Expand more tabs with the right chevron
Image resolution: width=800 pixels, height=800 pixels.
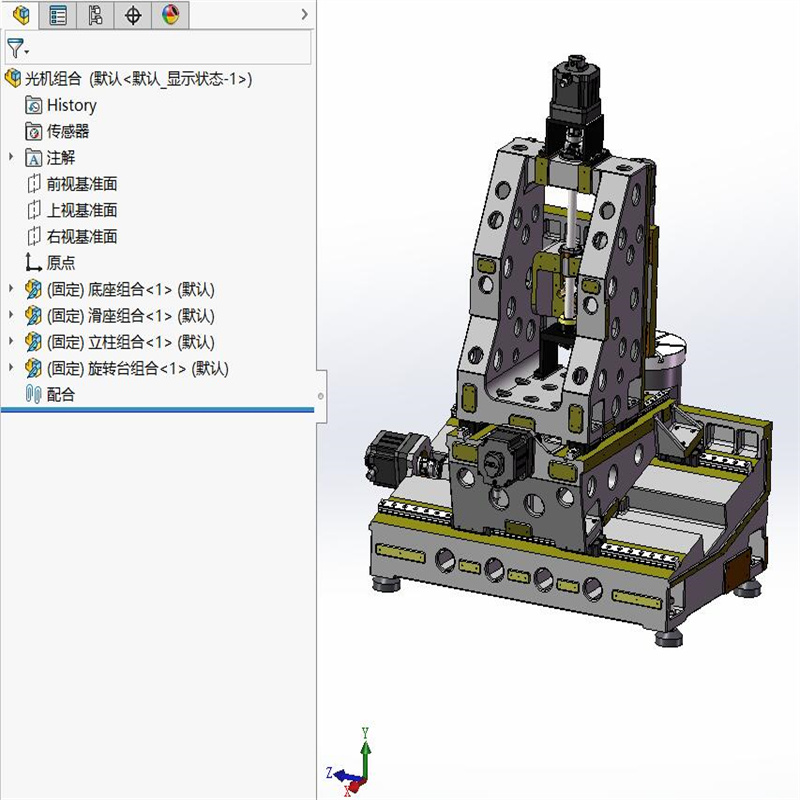coord(305,14)
